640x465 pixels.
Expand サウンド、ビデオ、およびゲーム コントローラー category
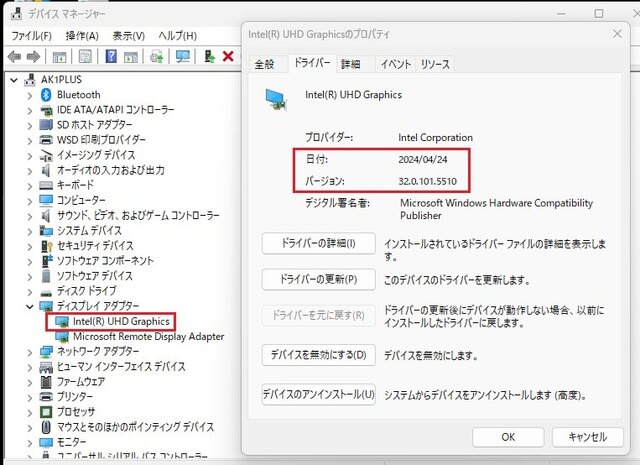point(29,216)
